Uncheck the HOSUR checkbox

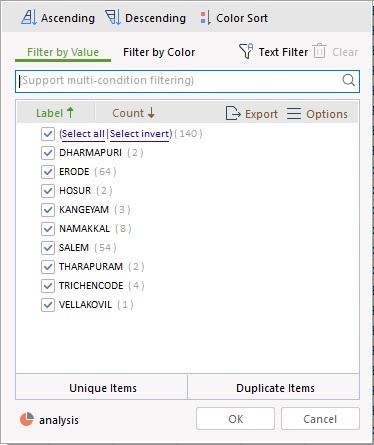tap(48, 191)
